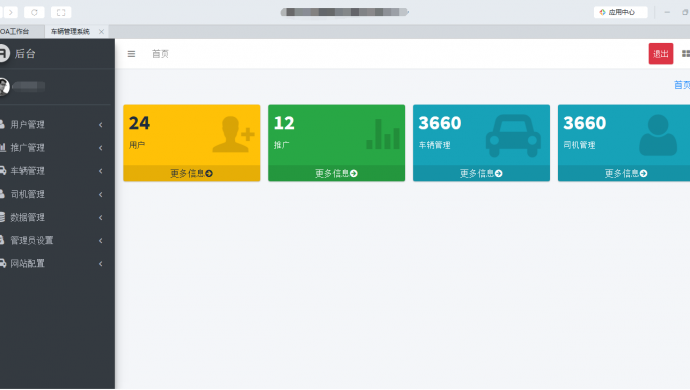This screenshot has width=690, height=390.
Task: Toggle the sidebar with the hamburger icon
Action: [x=131, y=54]
